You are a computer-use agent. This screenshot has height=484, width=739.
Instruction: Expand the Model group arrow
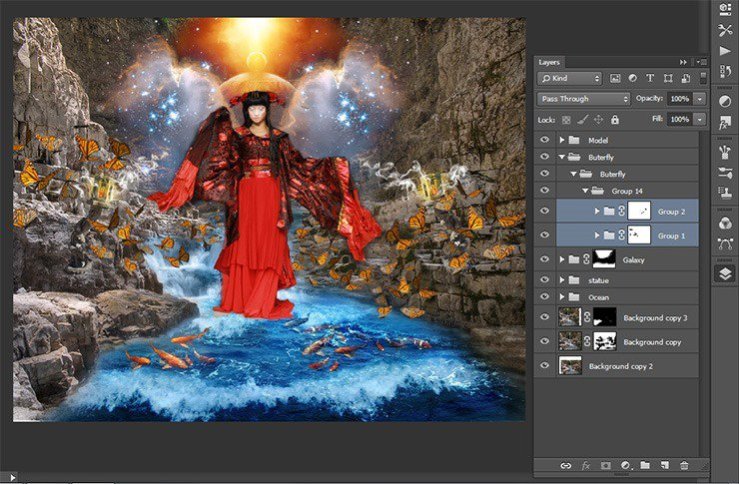[562, 140]
